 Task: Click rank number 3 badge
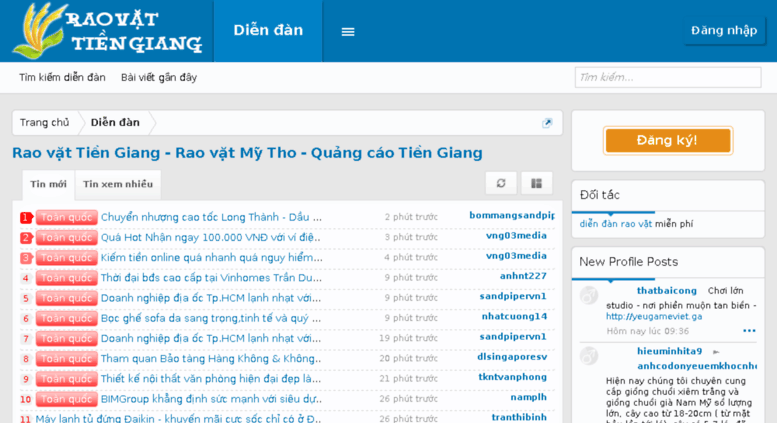point(26,258)
